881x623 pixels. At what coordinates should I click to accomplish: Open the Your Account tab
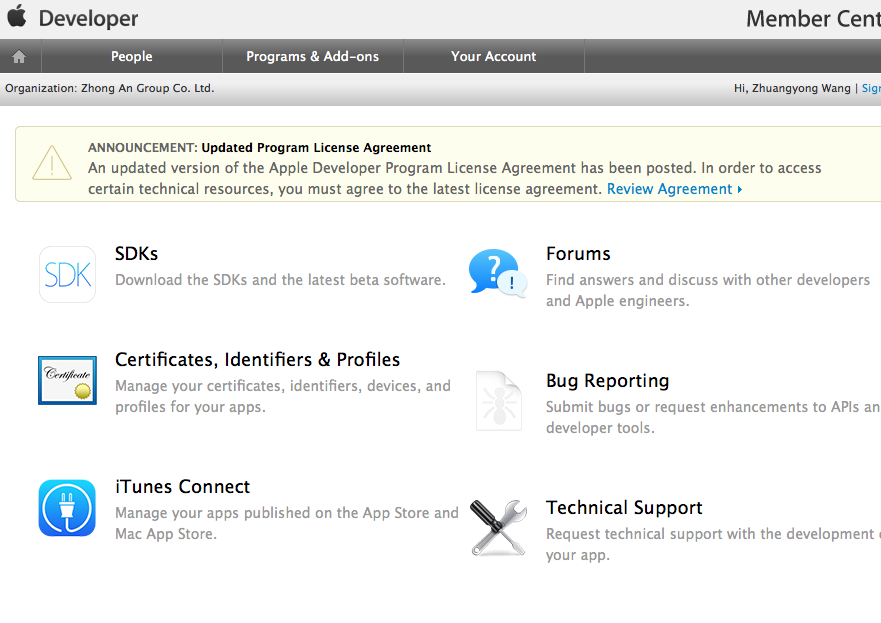[493, 56]
